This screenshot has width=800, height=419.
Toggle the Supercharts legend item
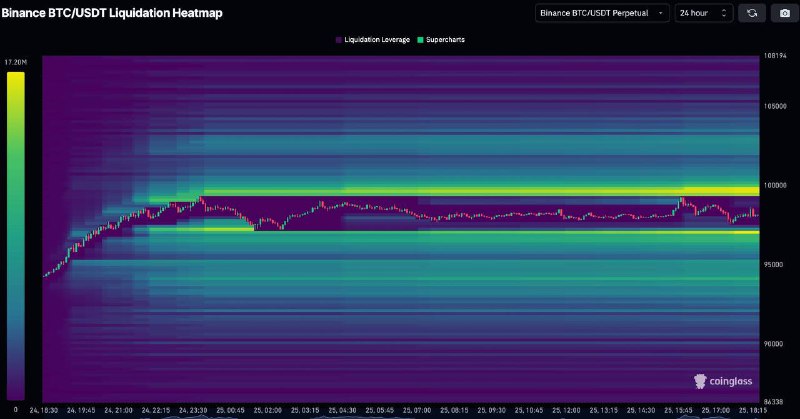[x=441, y=40]
